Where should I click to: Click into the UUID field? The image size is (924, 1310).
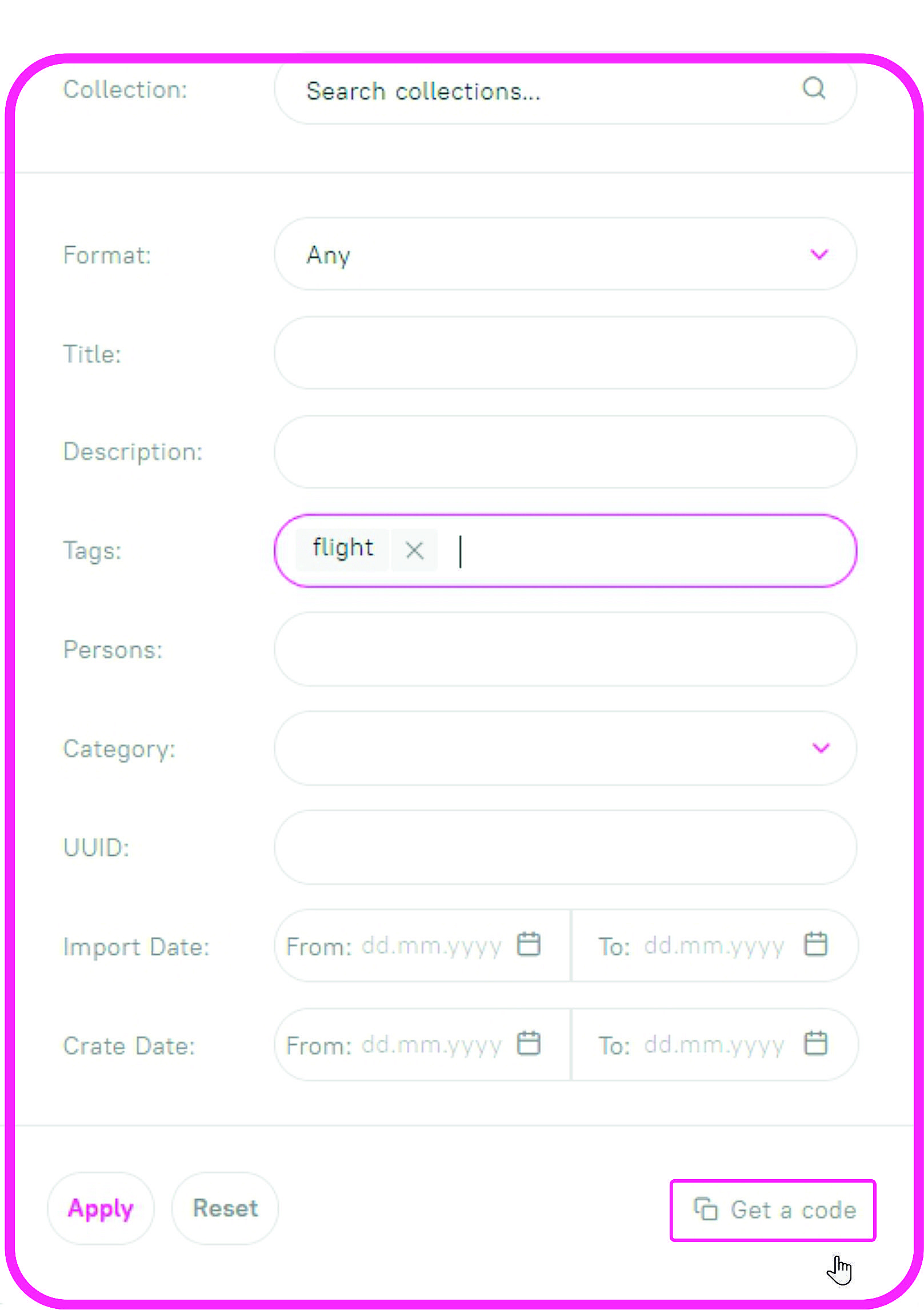pos(565,847)
